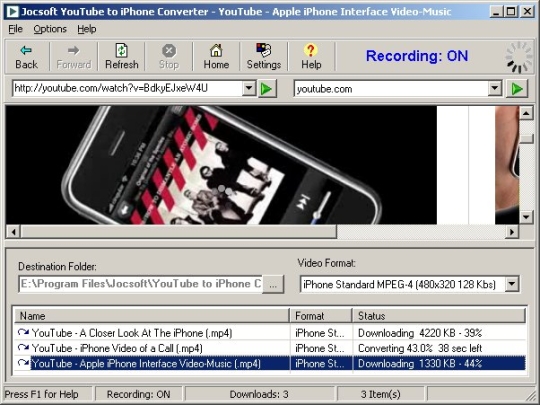Click Downloads: 3 in the status bar

pos(259,394)
